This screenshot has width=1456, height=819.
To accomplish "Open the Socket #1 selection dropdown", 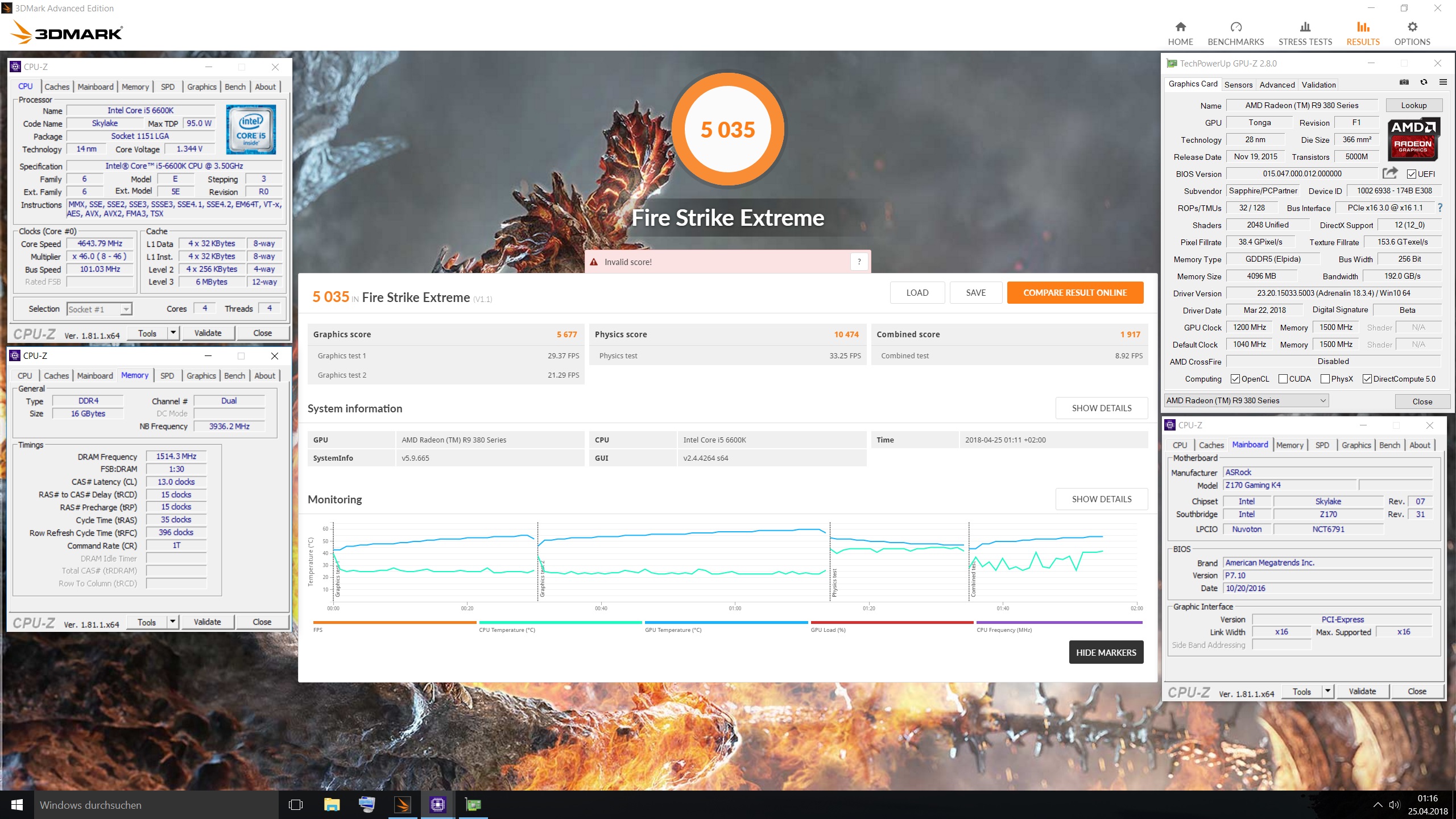I will click(100, 309).
